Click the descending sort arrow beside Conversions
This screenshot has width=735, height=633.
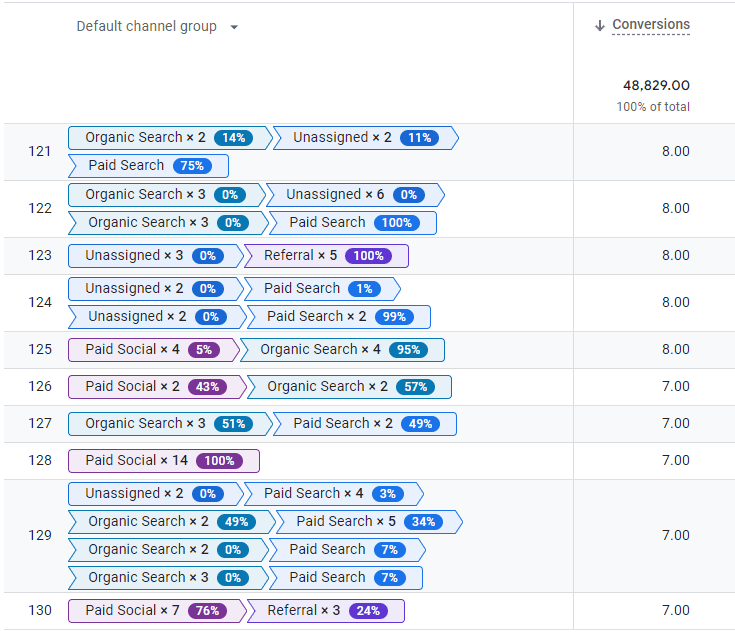pyautogui.click(x=600, y=26)
